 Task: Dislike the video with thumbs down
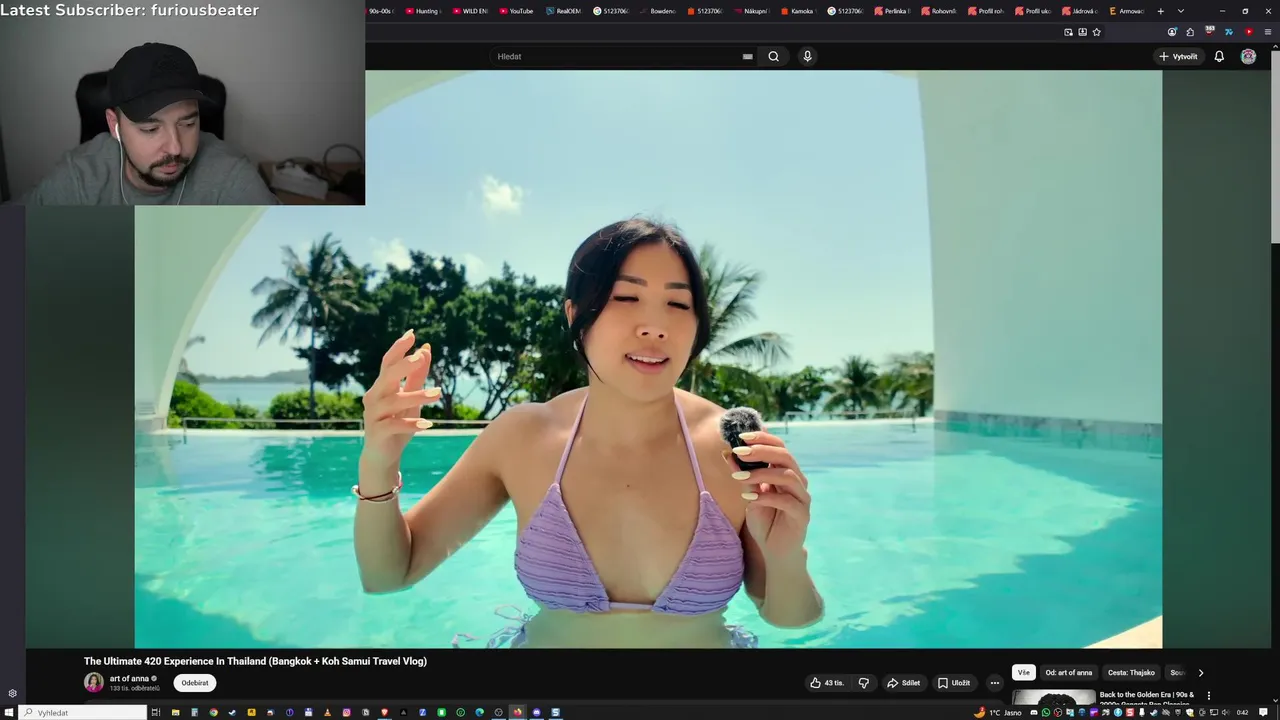click(x=864, y=683)
